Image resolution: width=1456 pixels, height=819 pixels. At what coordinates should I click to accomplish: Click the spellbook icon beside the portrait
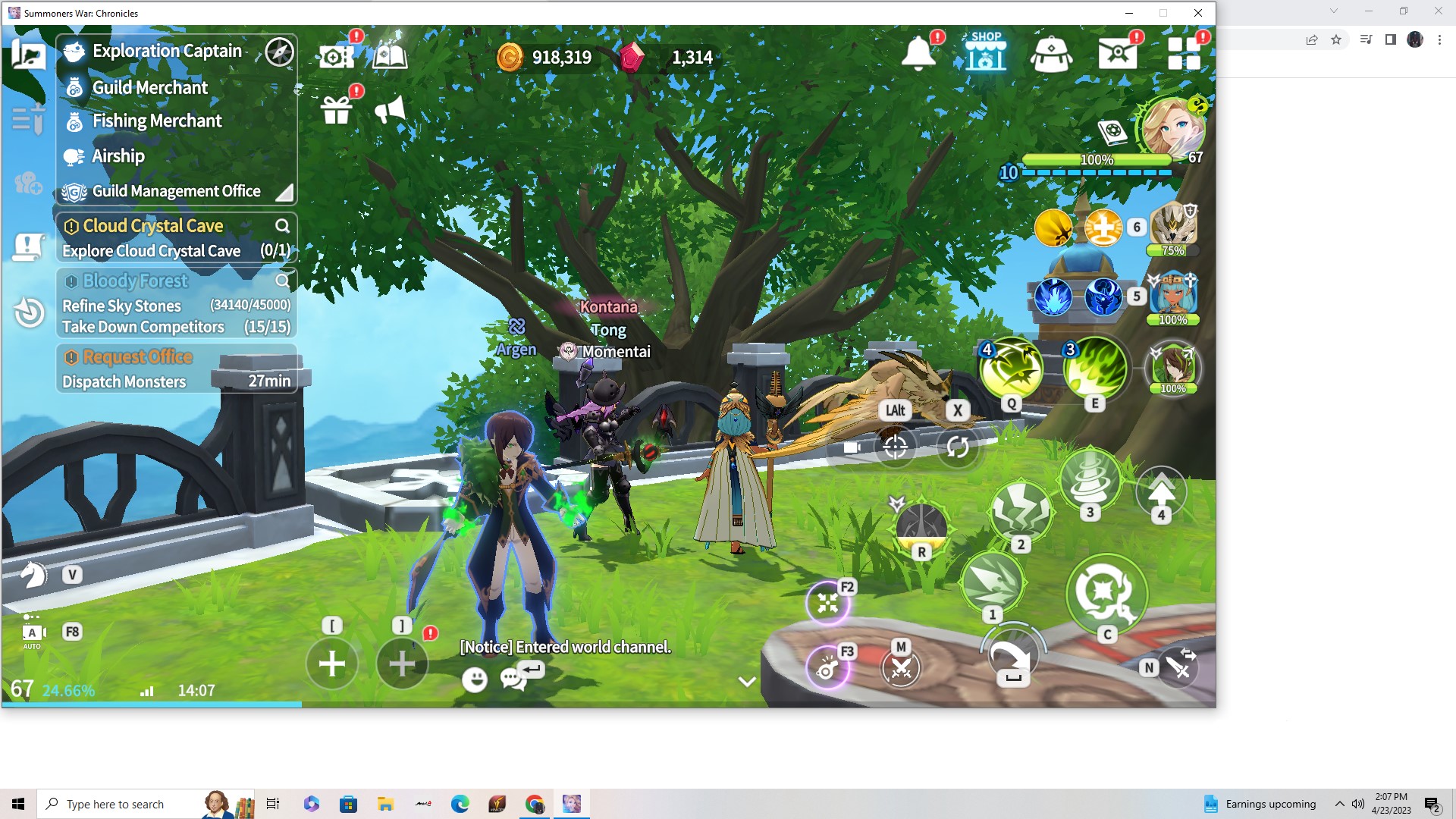click(1112, 131)
